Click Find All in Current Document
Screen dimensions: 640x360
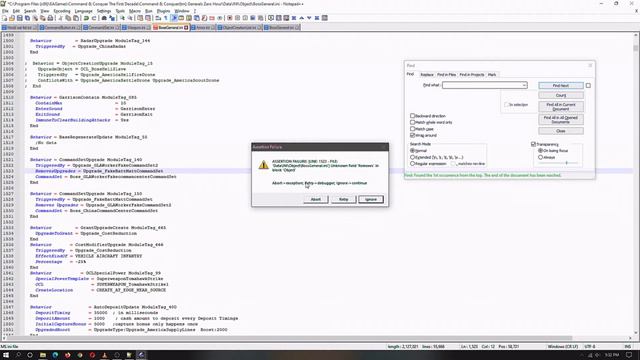561,107
